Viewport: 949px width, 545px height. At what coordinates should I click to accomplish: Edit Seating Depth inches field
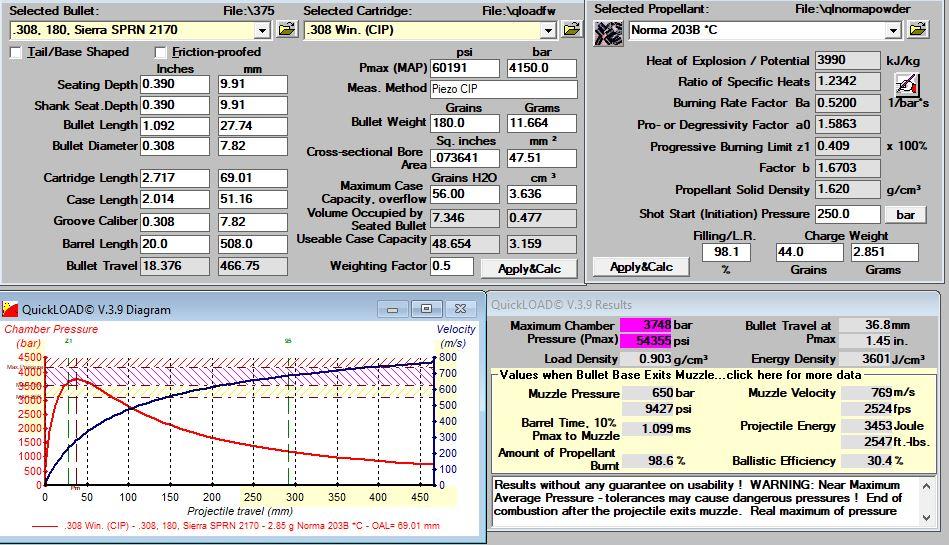tap(175, 84)
